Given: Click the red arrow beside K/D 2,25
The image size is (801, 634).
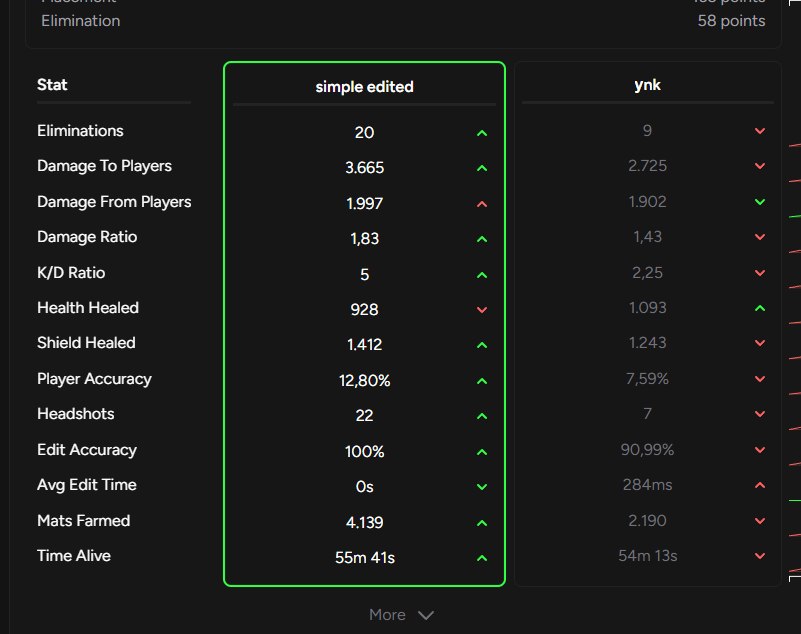Looking at the screenshot, I should pyautogui.click(x=760, y=273).
